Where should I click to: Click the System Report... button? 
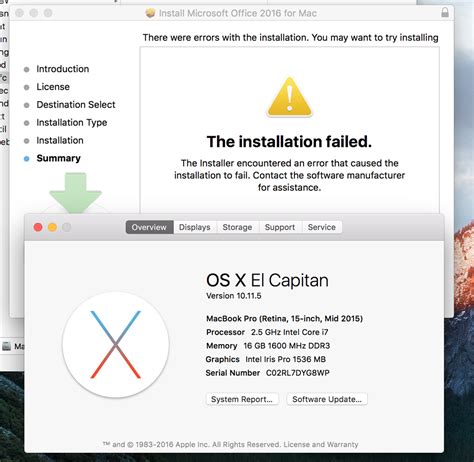coord(242,399)
